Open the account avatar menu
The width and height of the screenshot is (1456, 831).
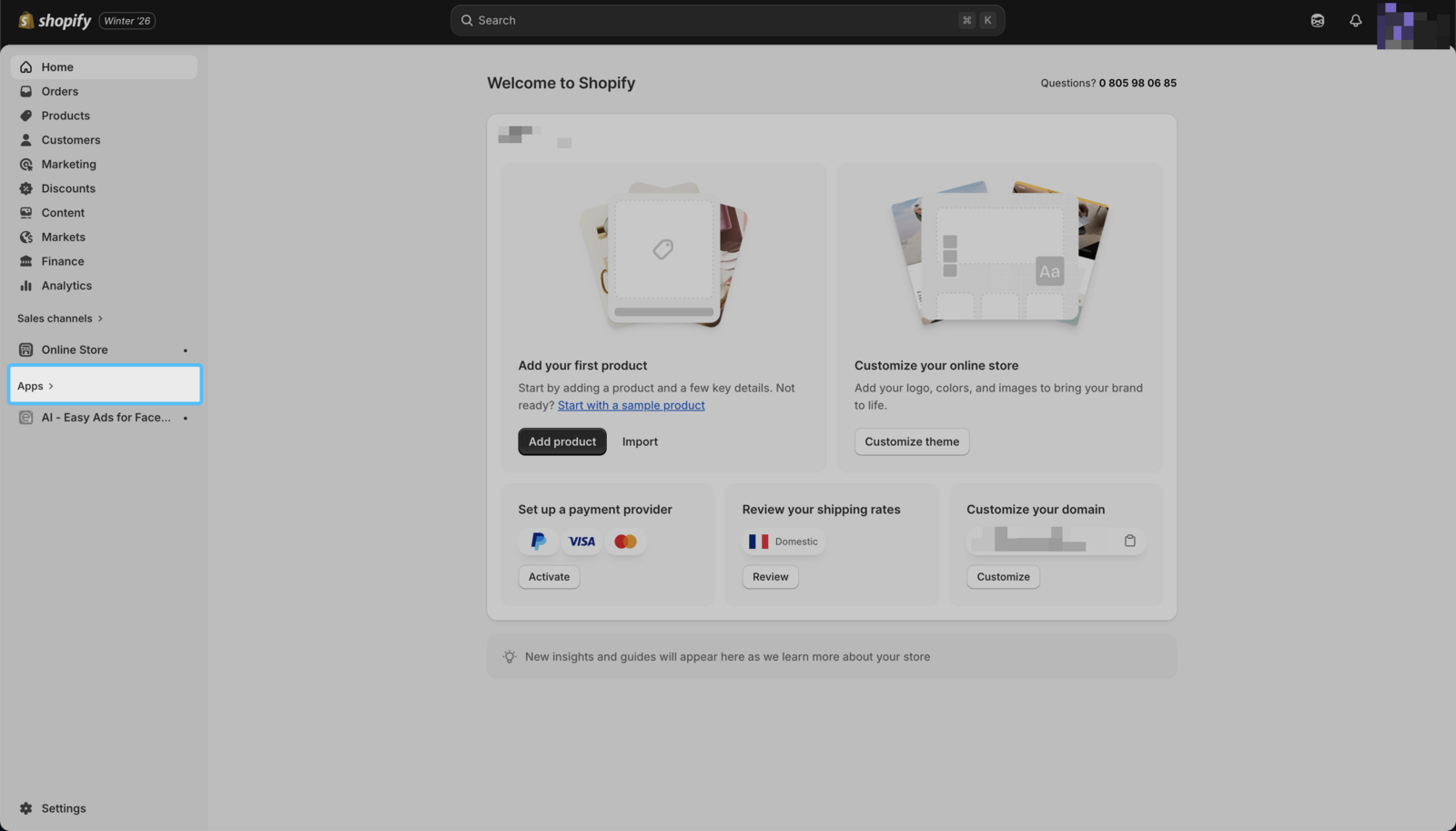1411,24
